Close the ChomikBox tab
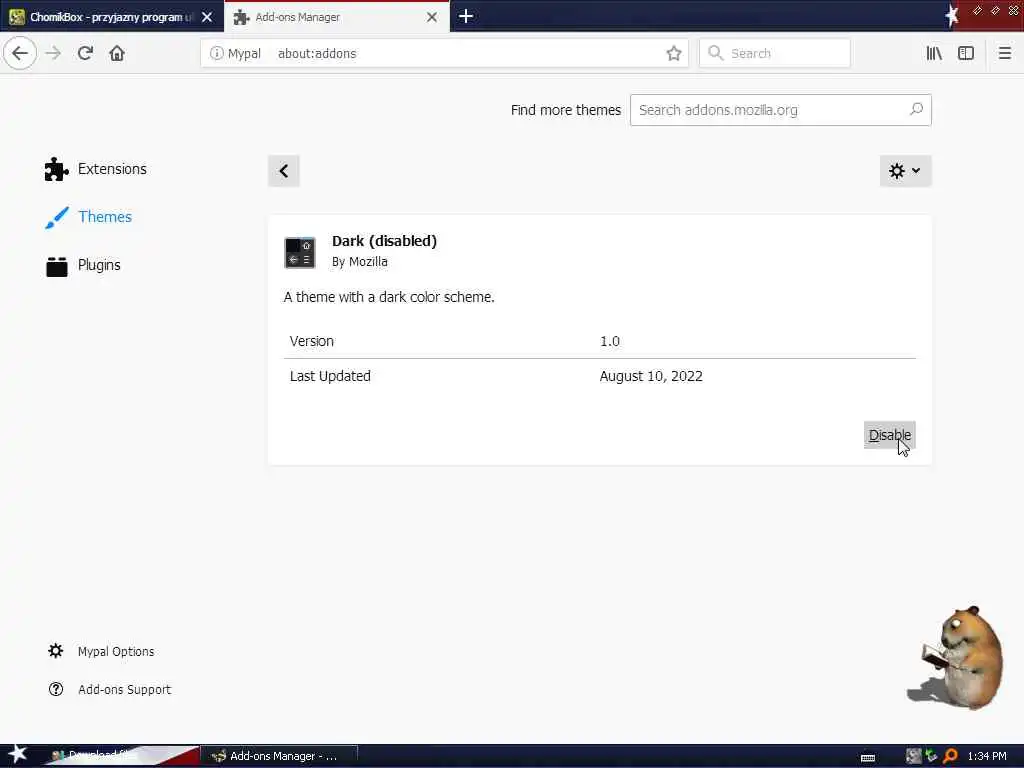Screen dimensions: 1024x768 pyautogui.click(x=207, y=17)
